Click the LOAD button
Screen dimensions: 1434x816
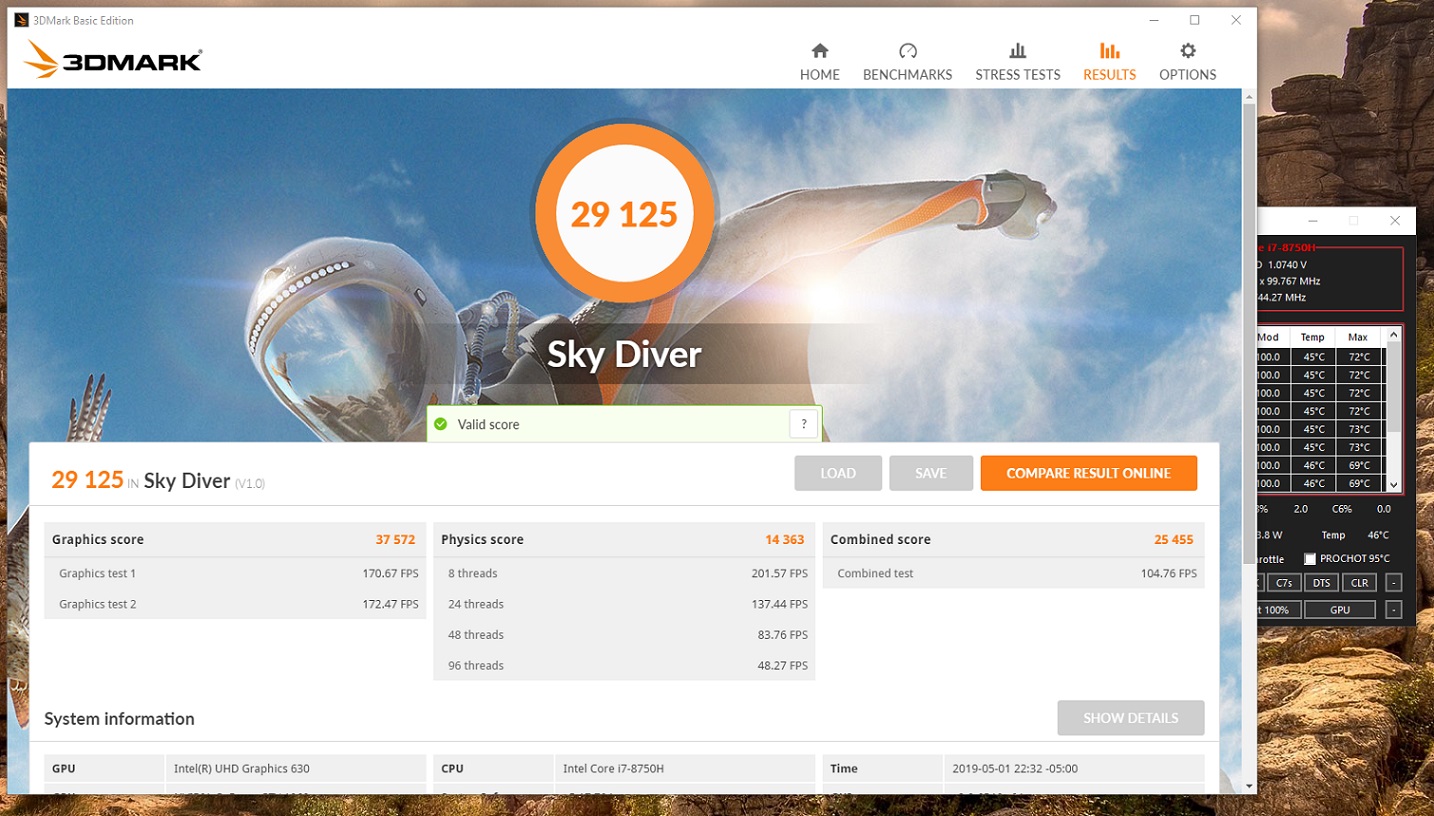(x=838, y=473)
